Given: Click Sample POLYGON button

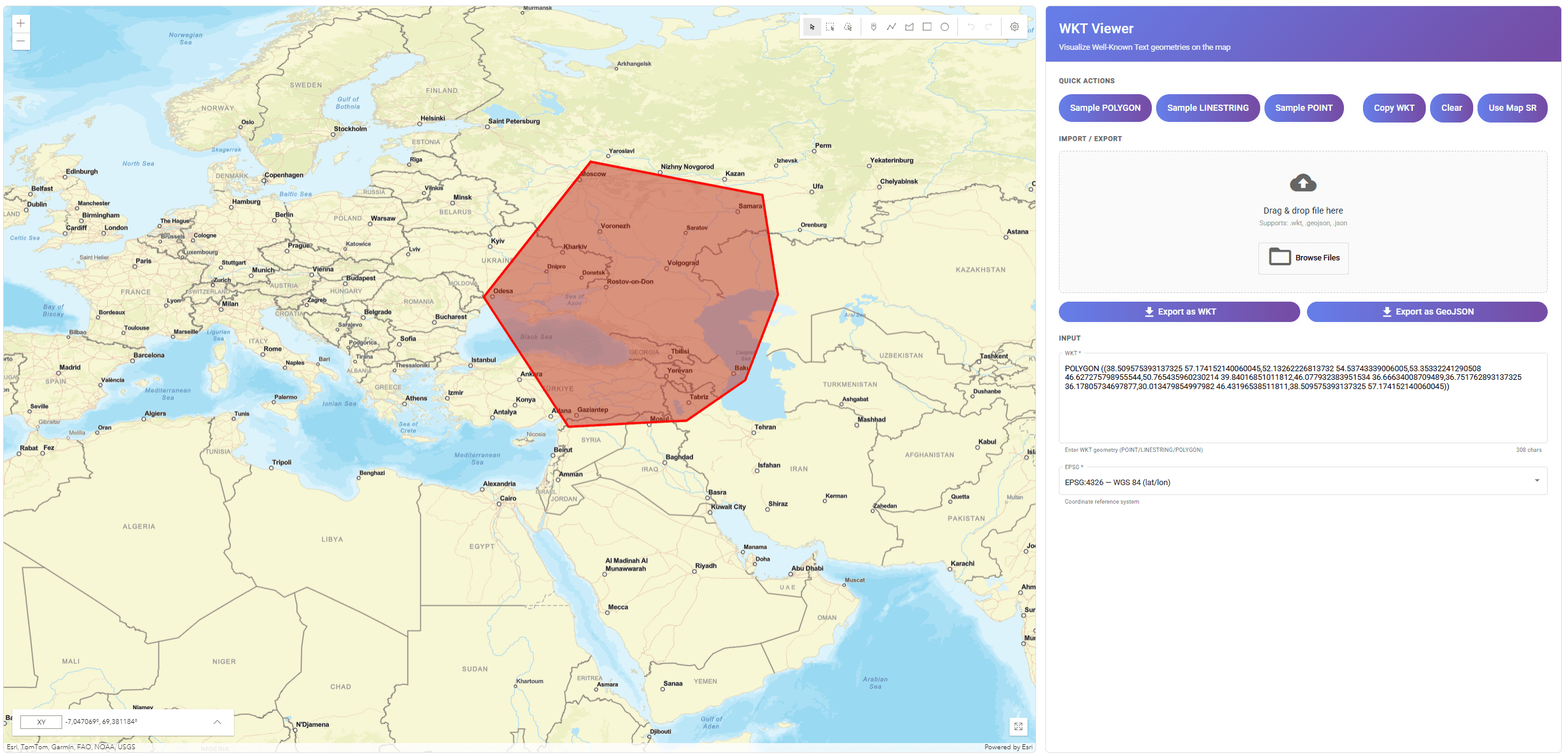Looking at the screenshot, I should 1104,108.
